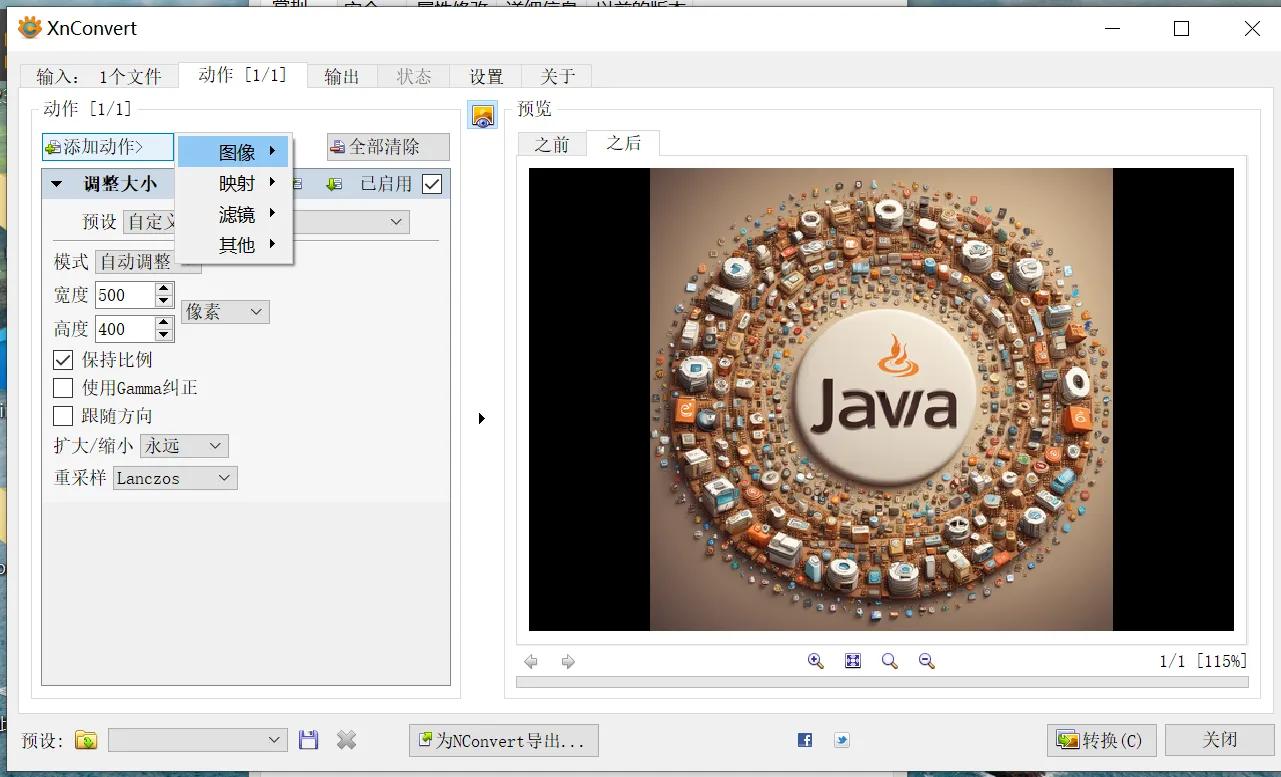Switch to the 输入 input tab
Image resolution: width=1281 pixels, height=777 pixels.
99,76
